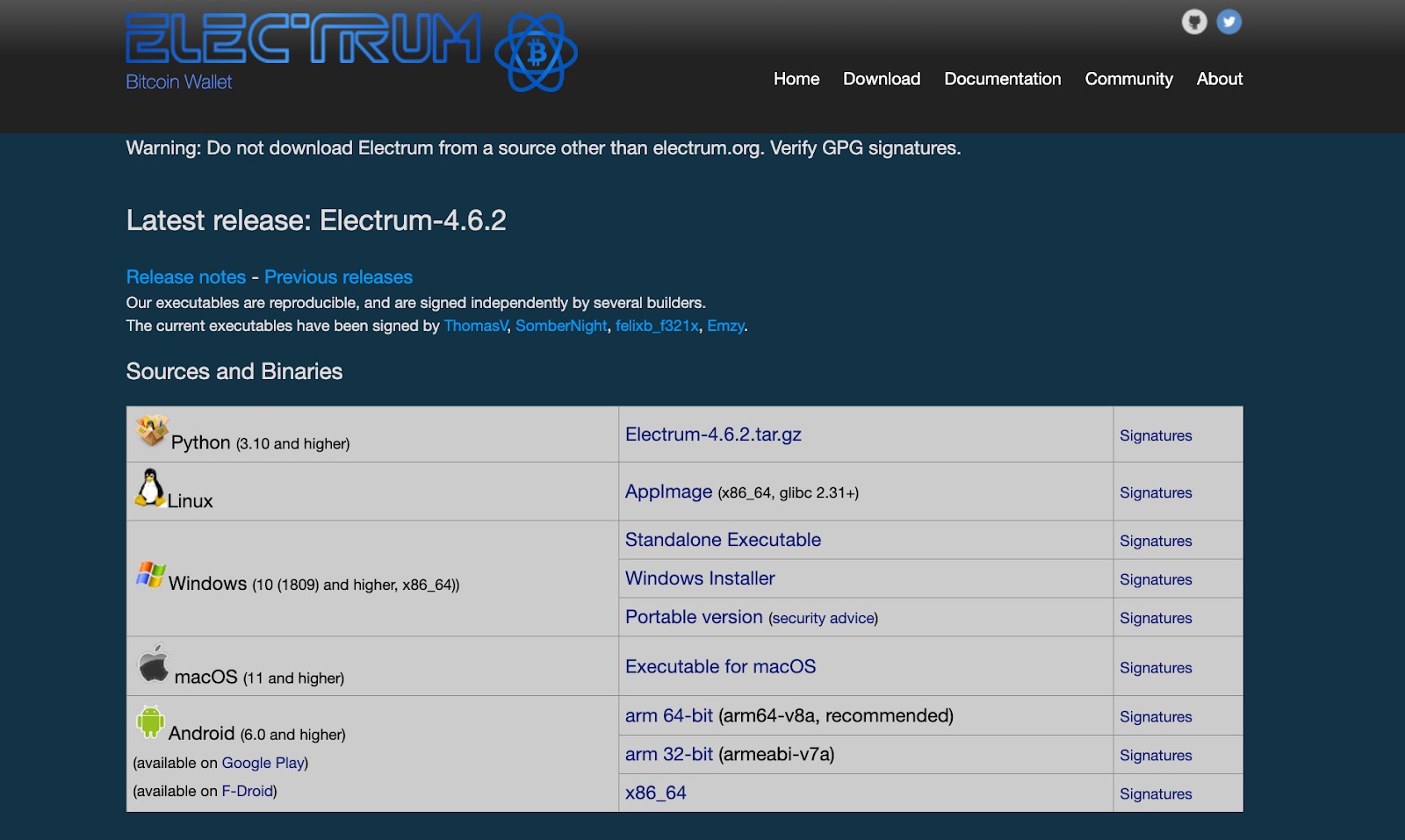Open the Release notes link
Image resolution: width=1405 pixels, height=840 pixels.
click(x=186, y=277)
